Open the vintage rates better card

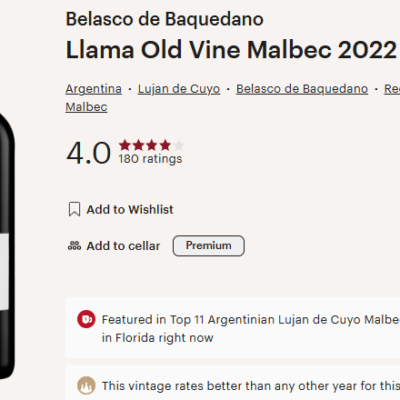click(233, 383)
